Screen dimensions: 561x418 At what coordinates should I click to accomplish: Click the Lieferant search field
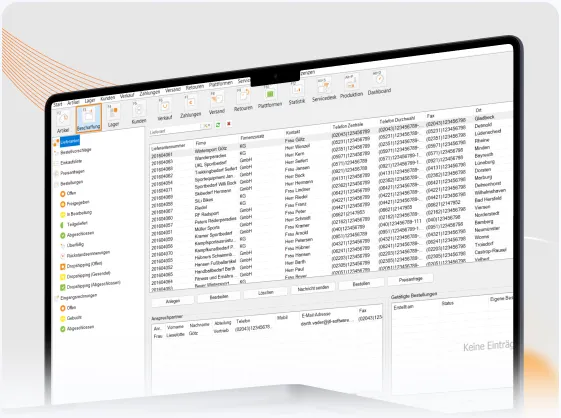(175, 129)
